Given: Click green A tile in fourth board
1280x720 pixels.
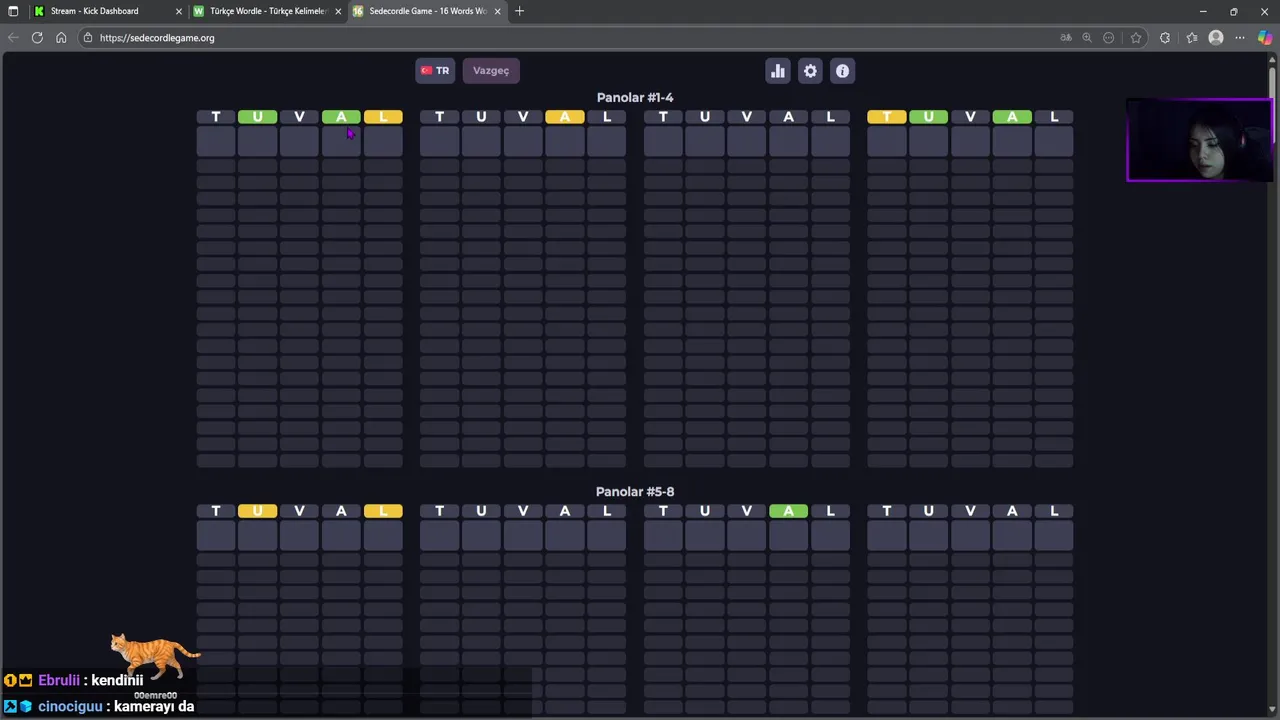Looking at the screenshot, I should (x=1012, y=117).
